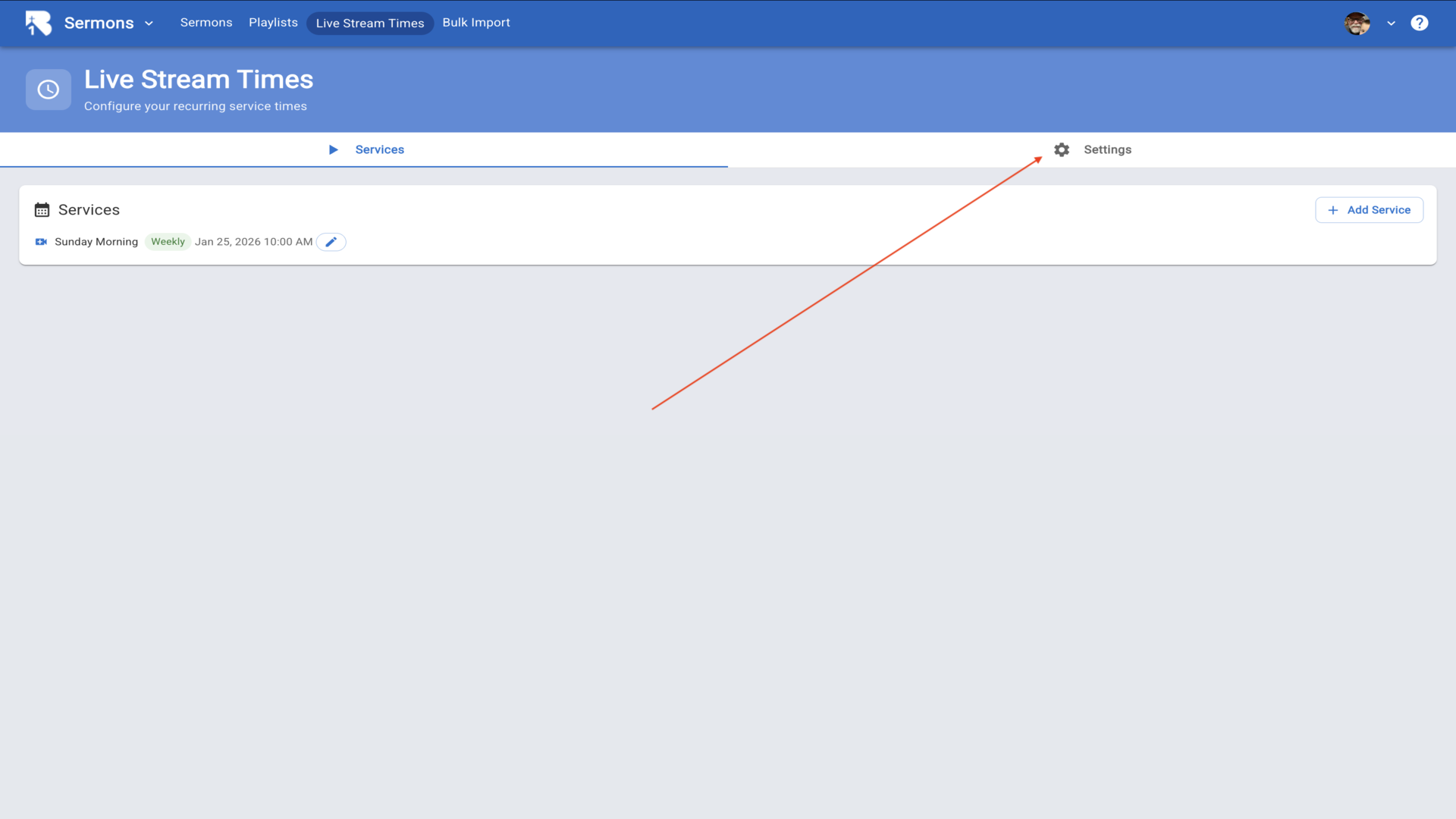Open the help question mark icon

tap(1419, 24)
